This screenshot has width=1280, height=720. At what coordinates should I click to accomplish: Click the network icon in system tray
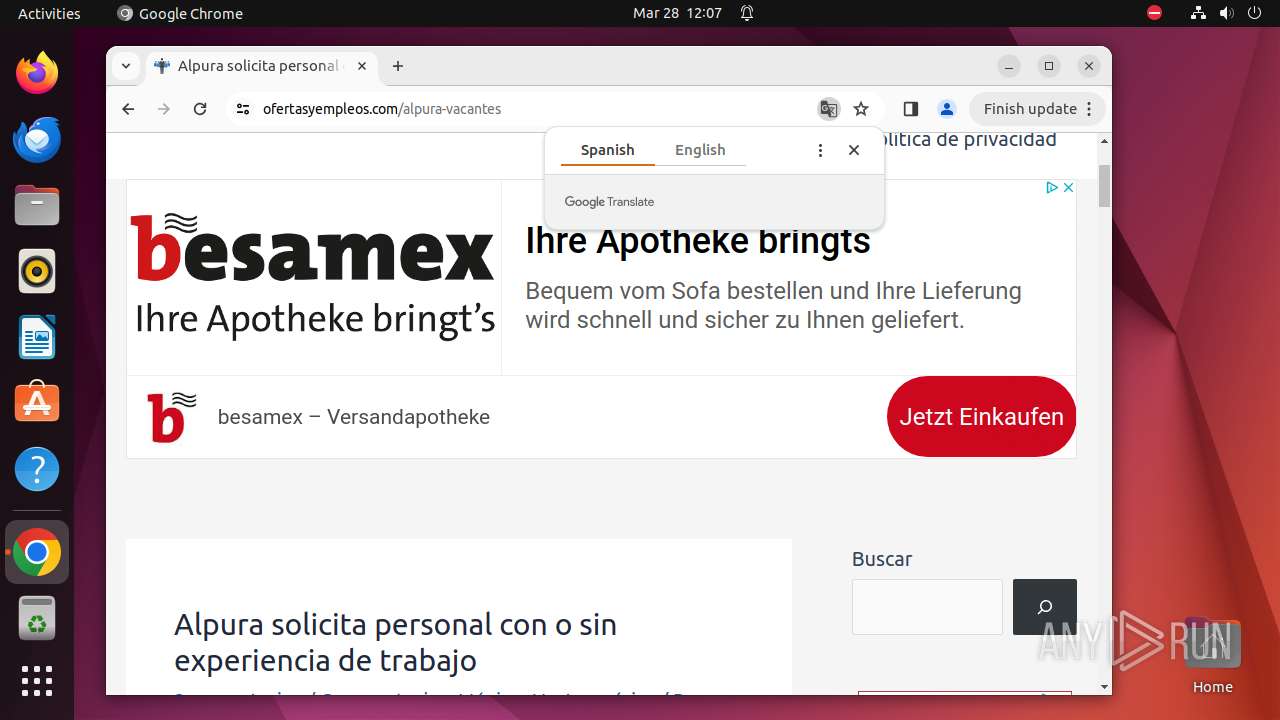coord(1198,13)
